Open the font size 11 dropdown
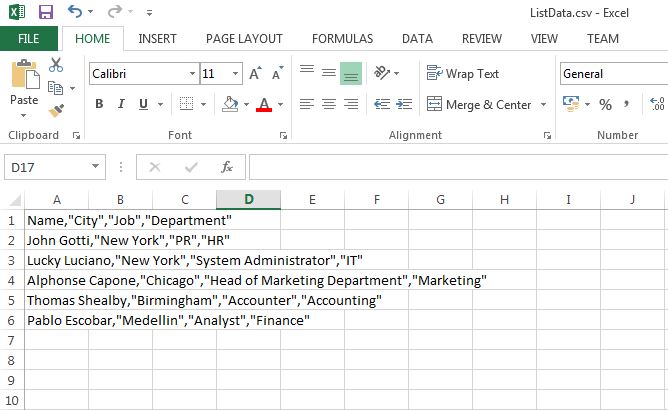 point(235,74)
